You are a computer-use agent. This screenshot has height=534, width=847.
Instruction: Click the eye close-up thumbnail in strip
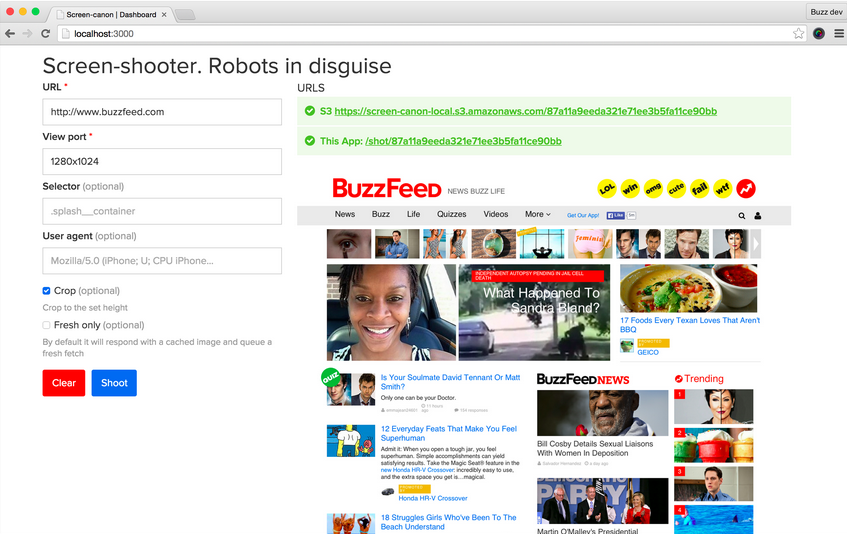(x=349, y=244)
